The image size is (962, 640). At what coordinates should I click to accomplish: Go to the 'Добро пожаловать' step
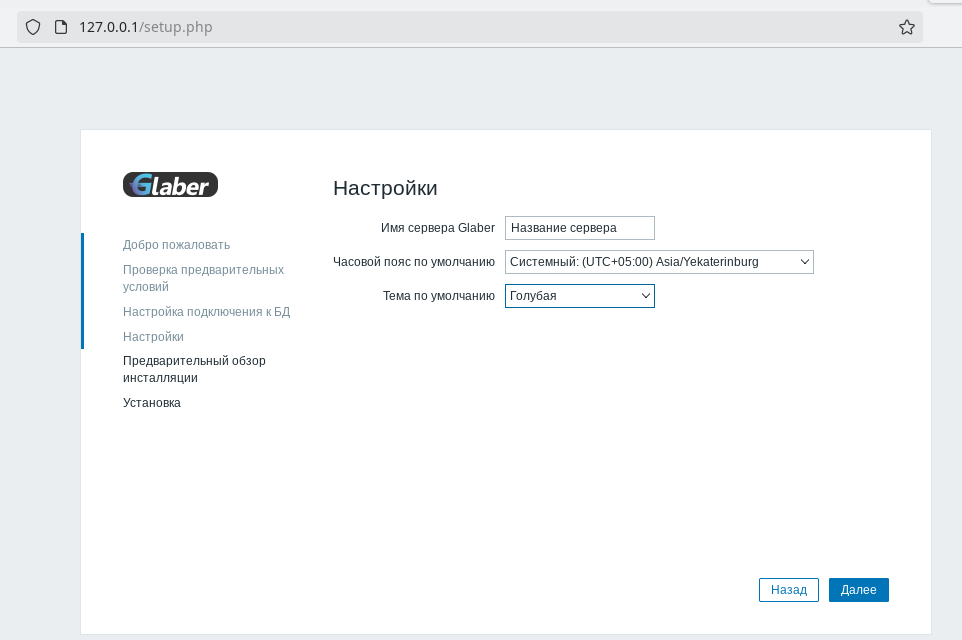[176, 245]
